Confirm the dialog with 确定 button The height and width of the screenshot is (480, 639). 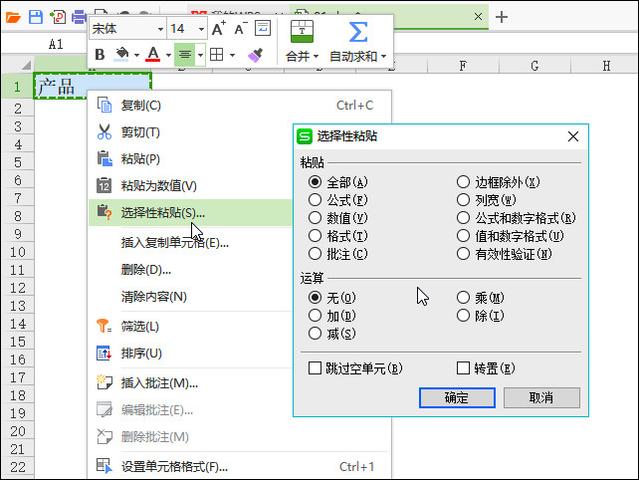point(457,397)
